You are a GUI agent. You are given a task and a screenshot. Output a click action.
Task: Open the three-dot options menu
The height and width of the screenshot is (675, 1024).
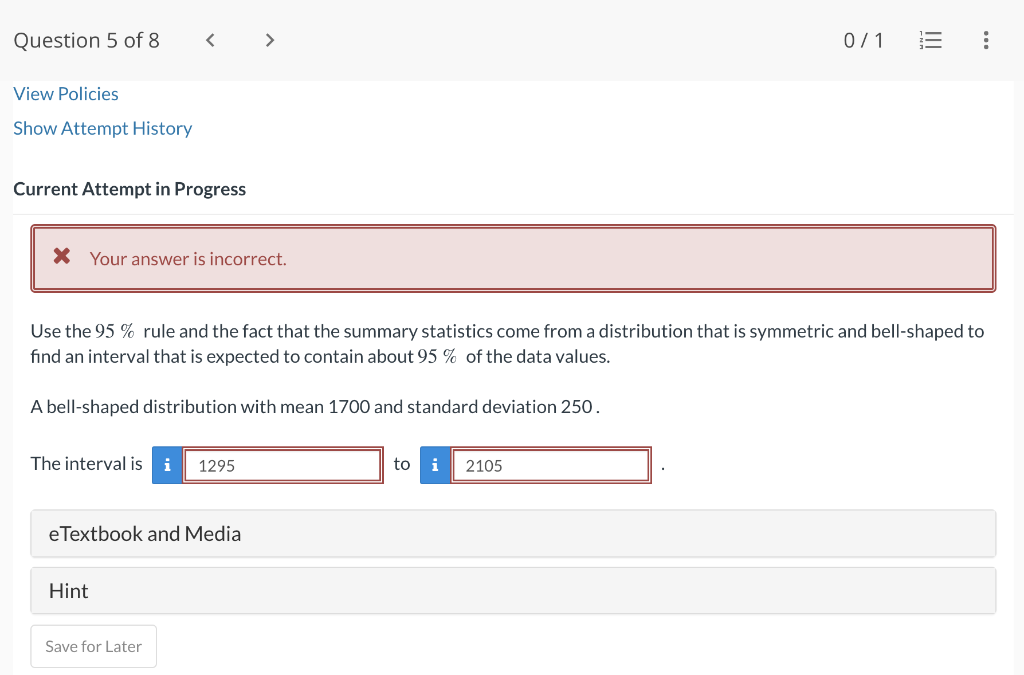pyautogui.click(x=986, y=40)
